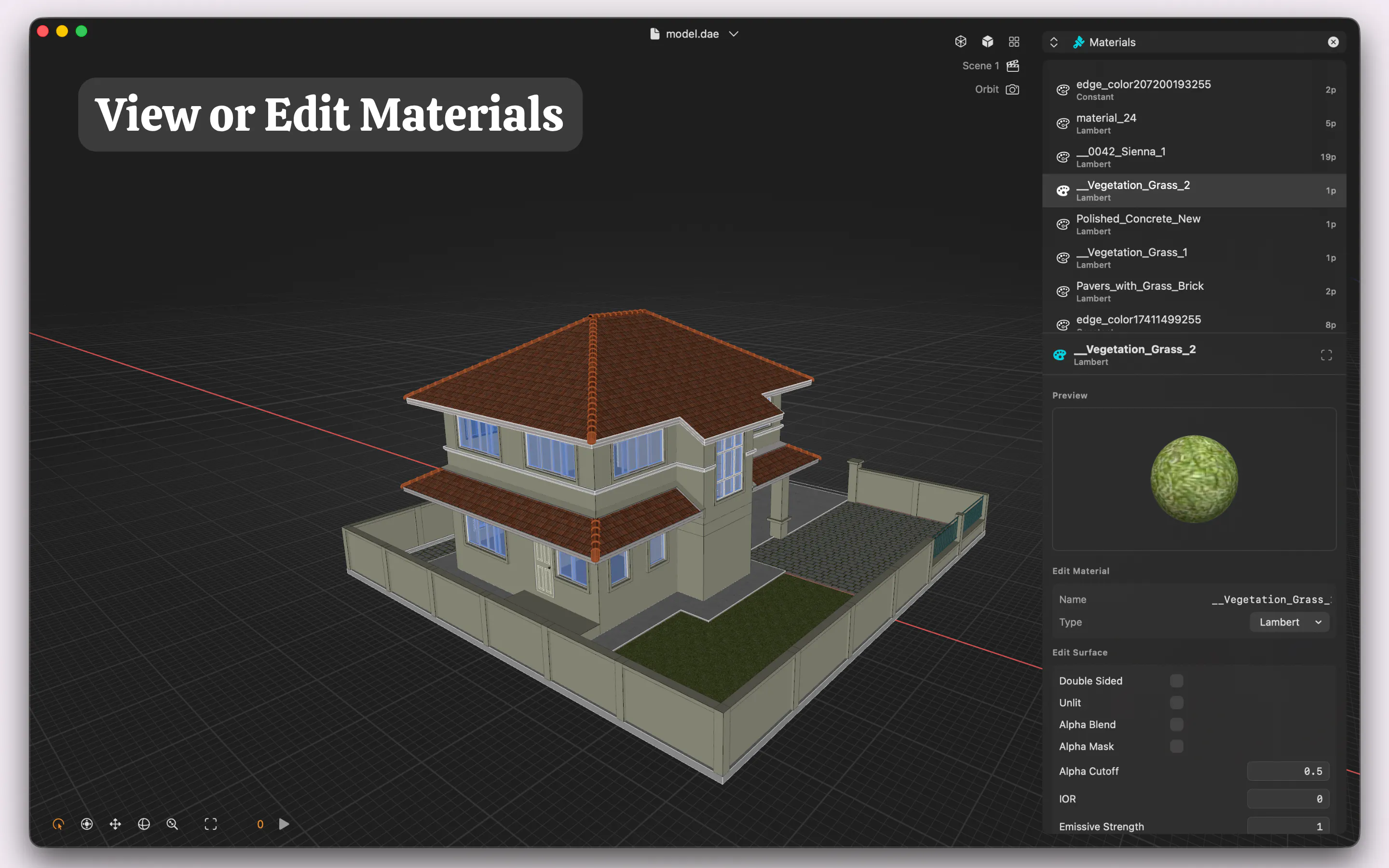
Task: Enable the Alpha Mask checkbox
Action: 1176,746
